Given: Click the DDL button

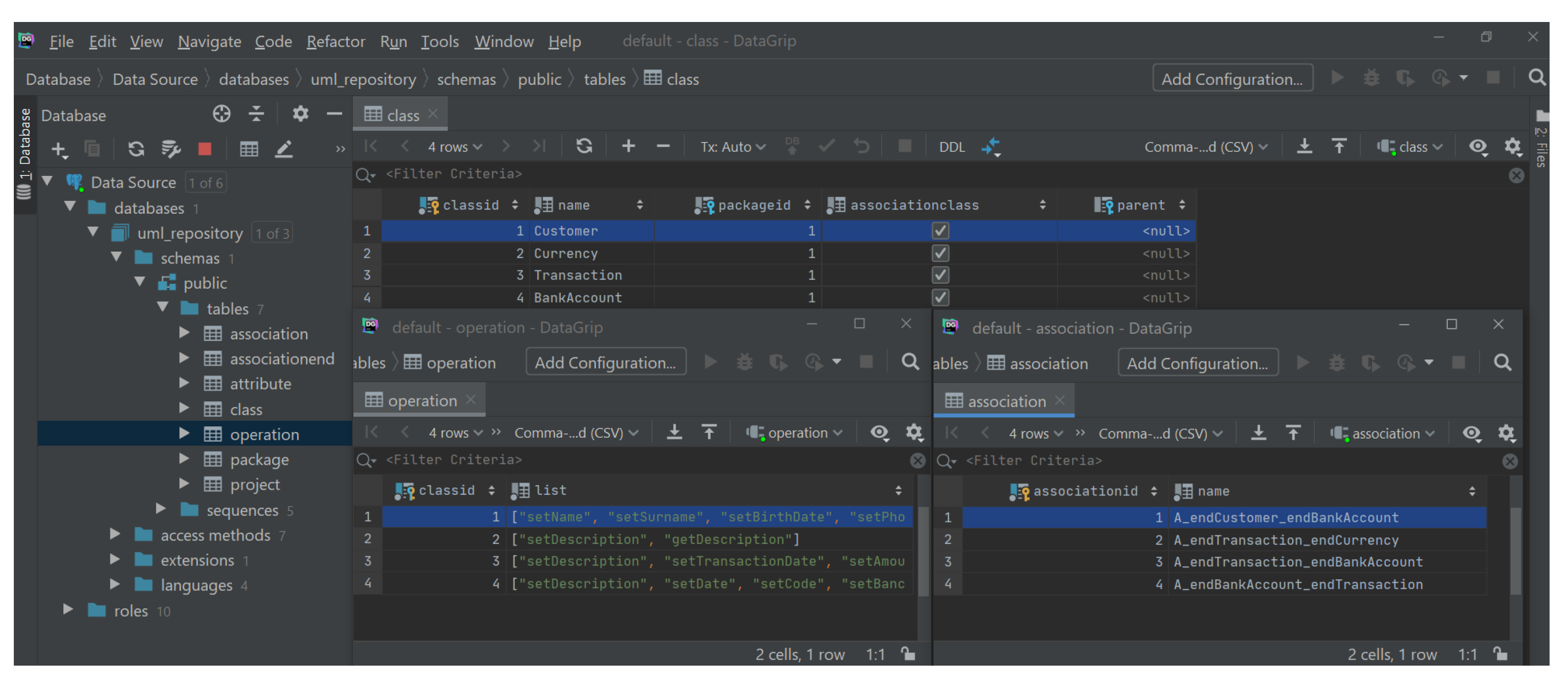Looking at the screenshot, I should 952,147.
